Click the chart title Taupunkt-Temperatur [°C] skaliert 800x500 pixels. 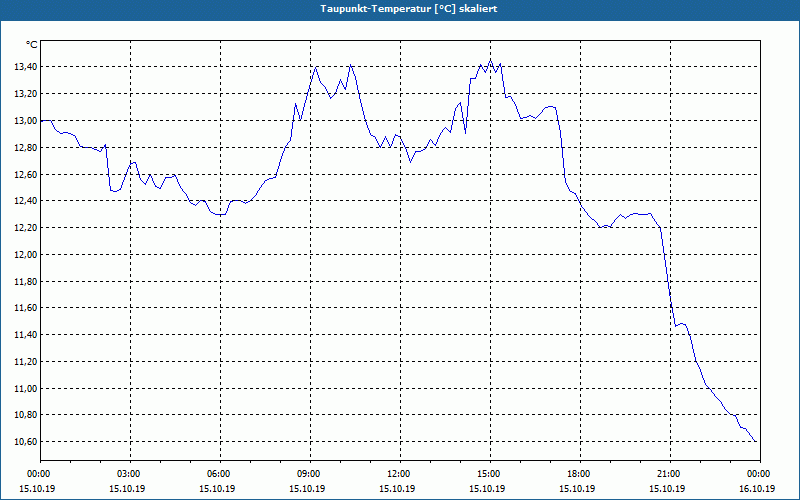(409, 9)
